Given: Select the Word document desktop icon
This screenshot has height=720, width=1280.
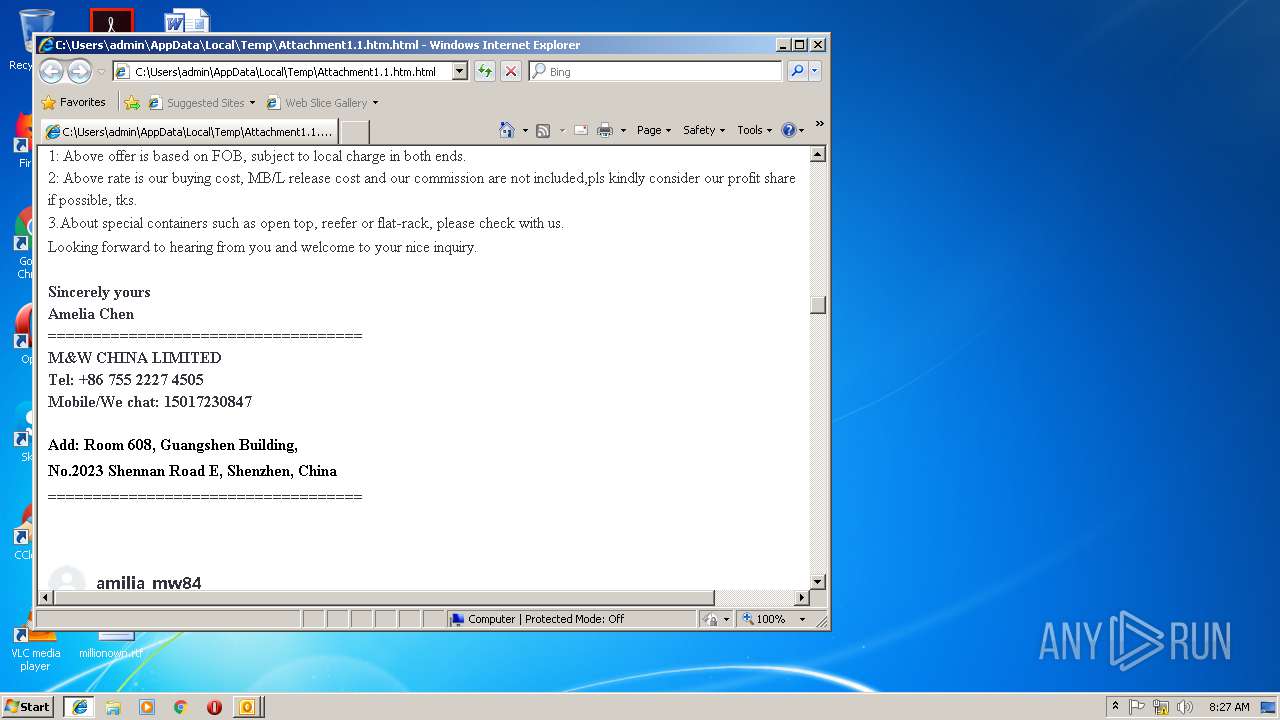Looking at the screenshot, I should [187, 20].
